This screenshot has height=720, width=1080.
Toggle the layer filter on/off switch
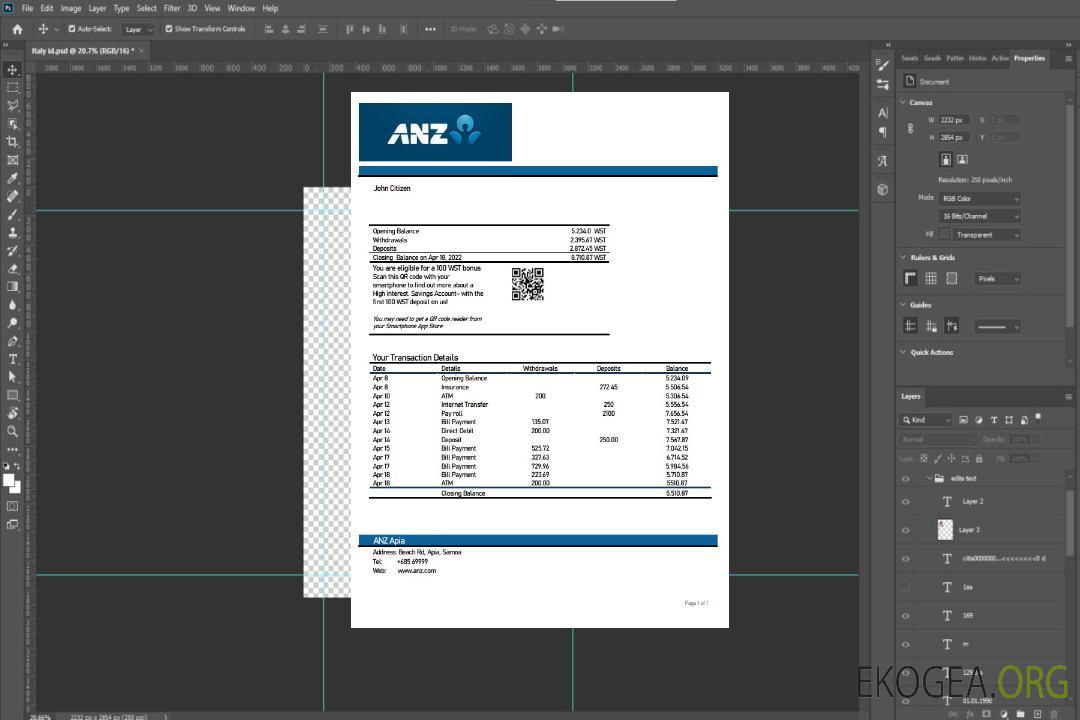pyautogui.click(x=1038, y=418)
